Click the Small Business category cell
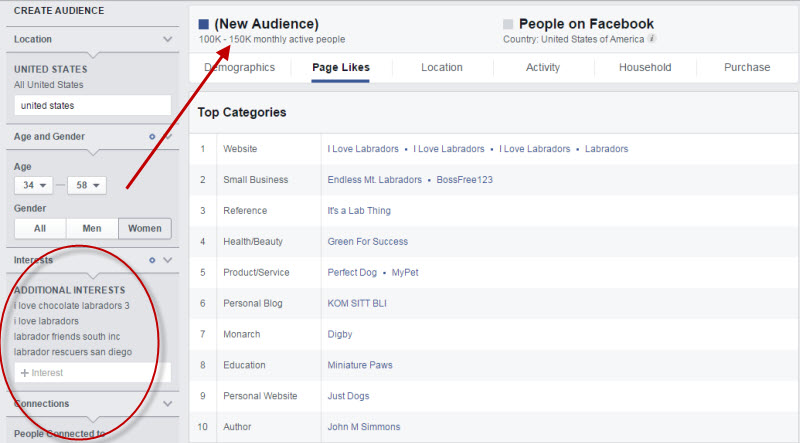This screenshot has height=443, width=800. point(256,180)
